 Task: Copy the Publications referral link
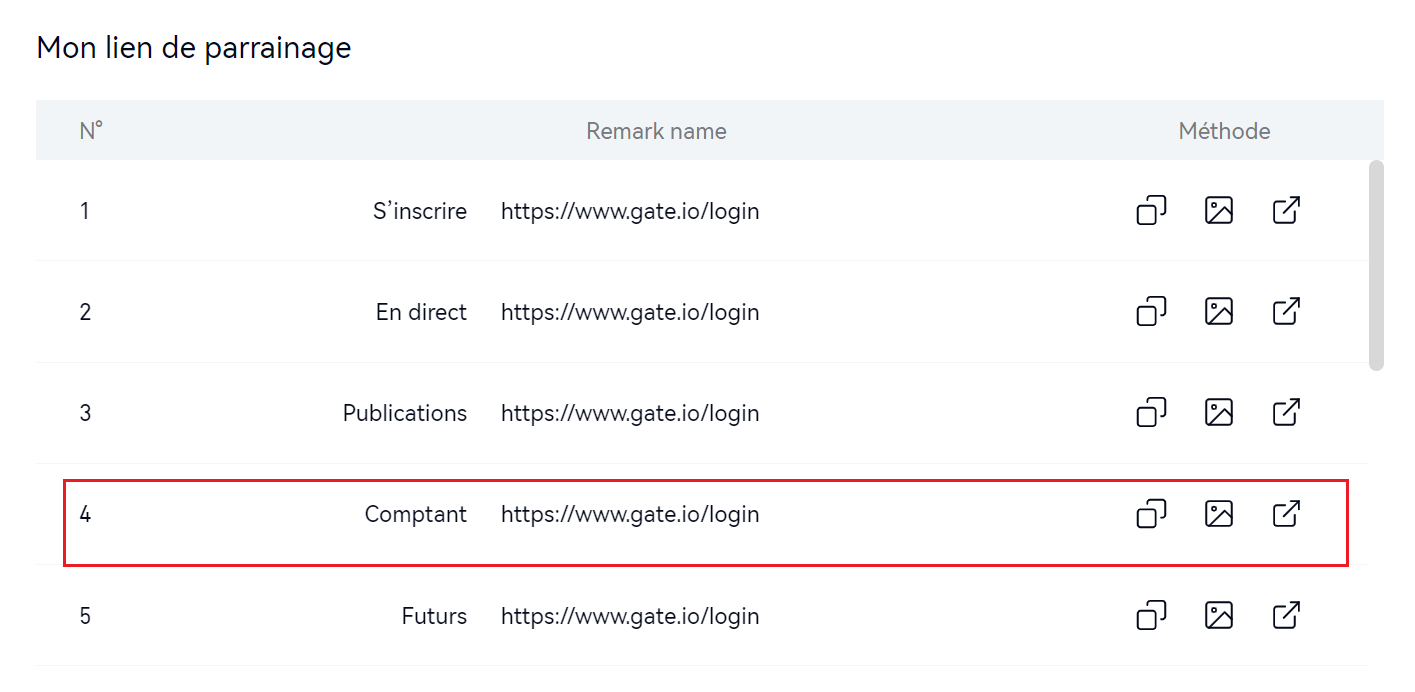(1151, 413)
